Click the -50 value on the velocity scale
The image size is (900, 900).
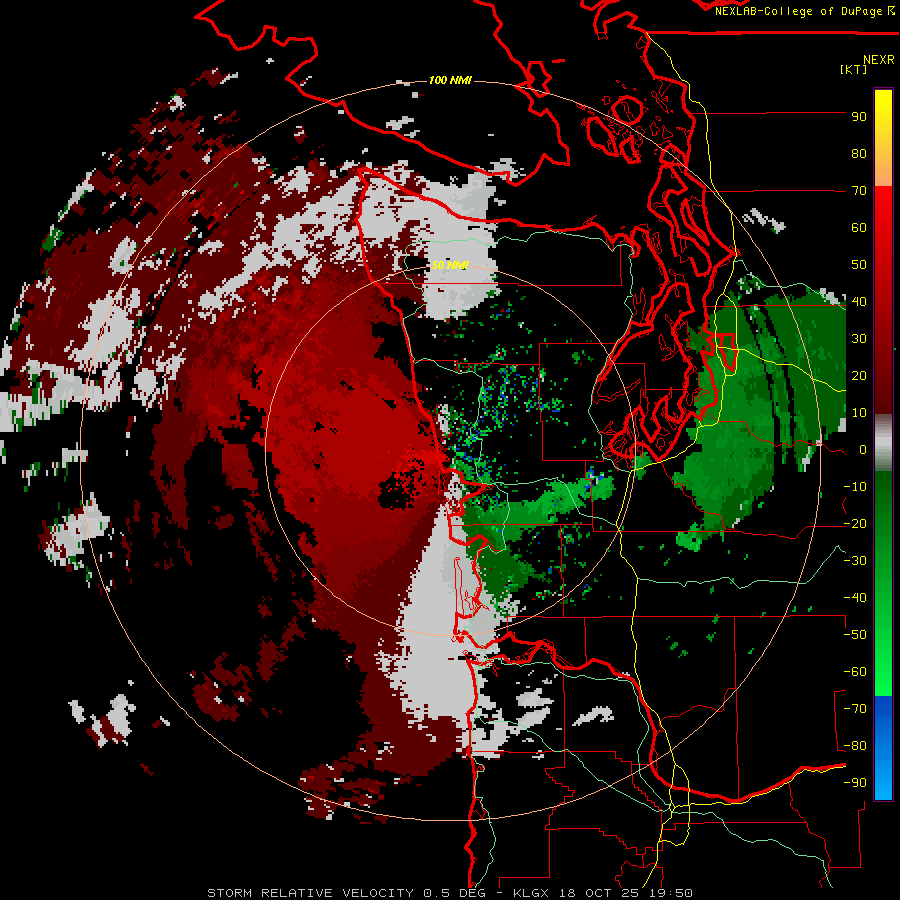click(x=855, y=635)
